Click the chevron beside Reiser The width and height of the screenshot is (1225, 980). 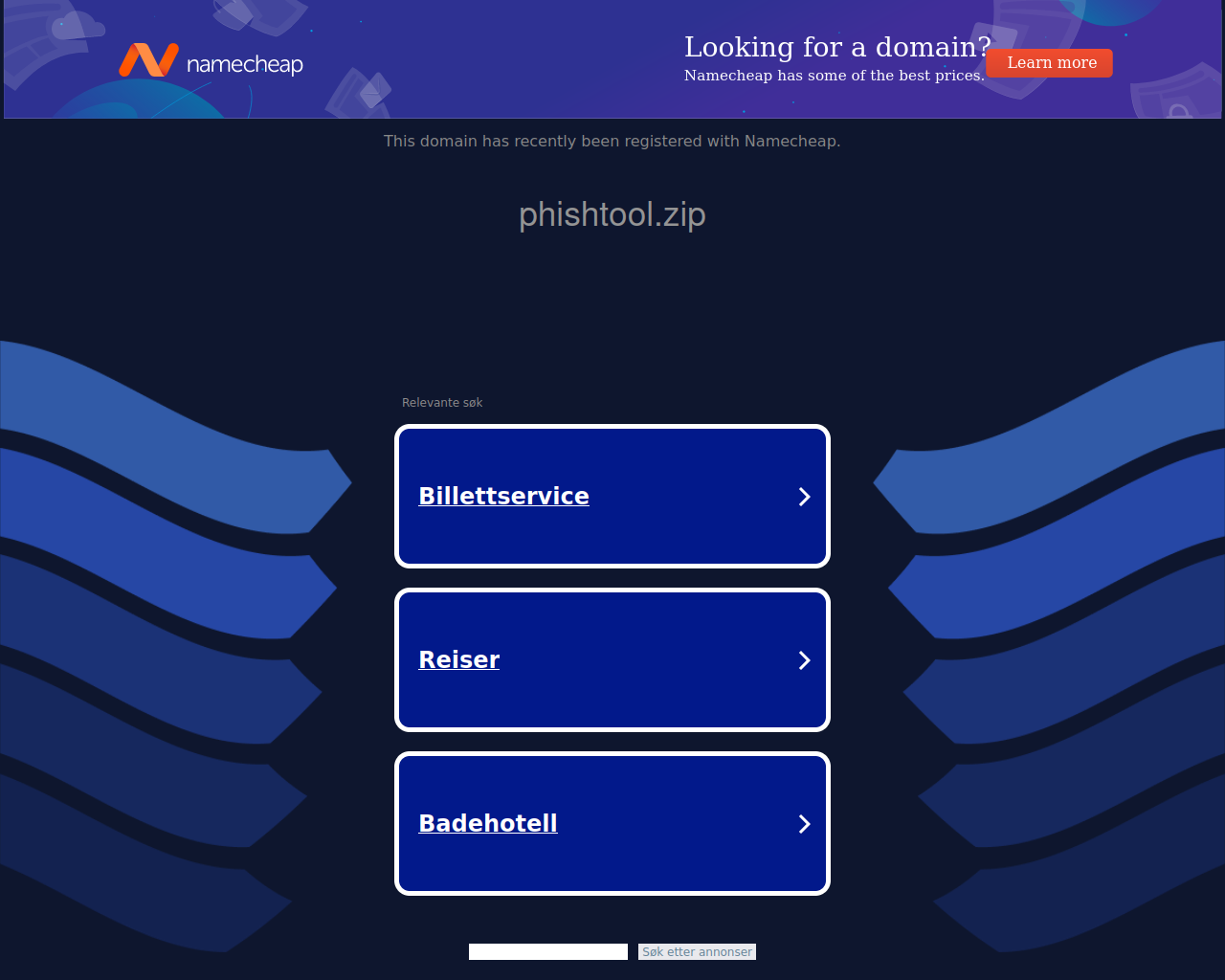(805, 660)
